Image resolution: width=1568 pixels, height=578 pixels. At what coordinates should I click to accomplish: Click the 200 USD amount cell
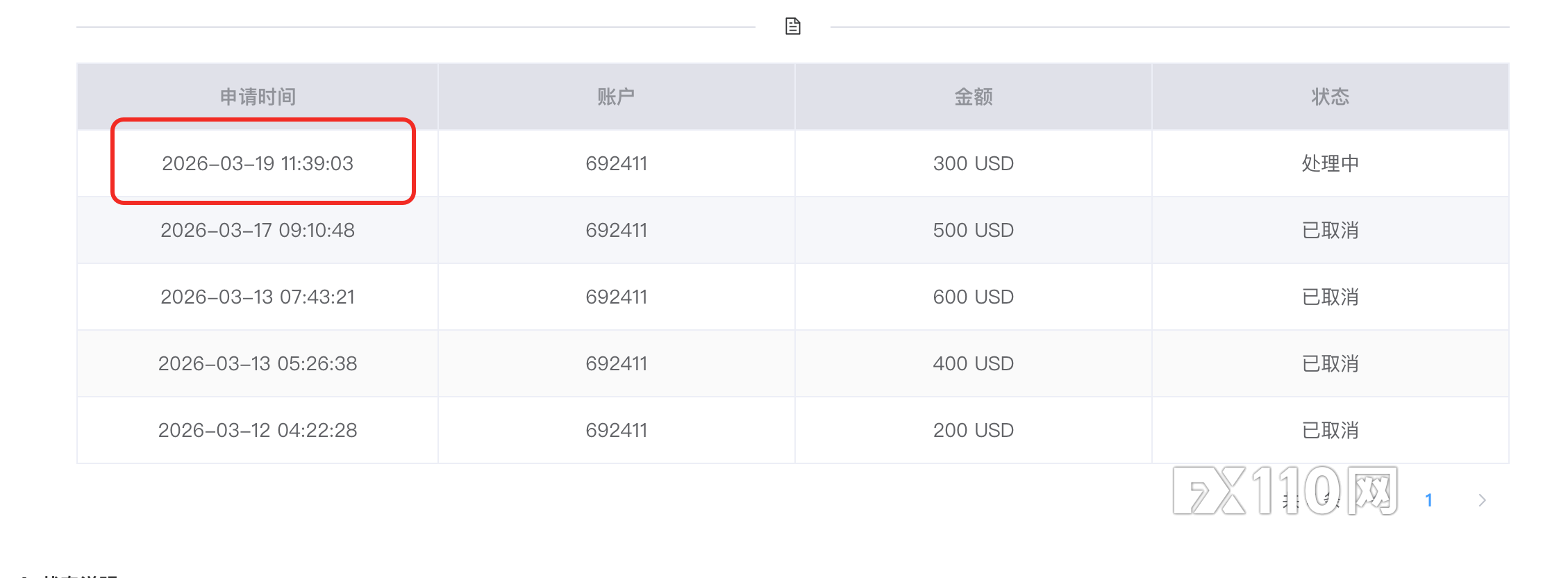click(973, 430)
